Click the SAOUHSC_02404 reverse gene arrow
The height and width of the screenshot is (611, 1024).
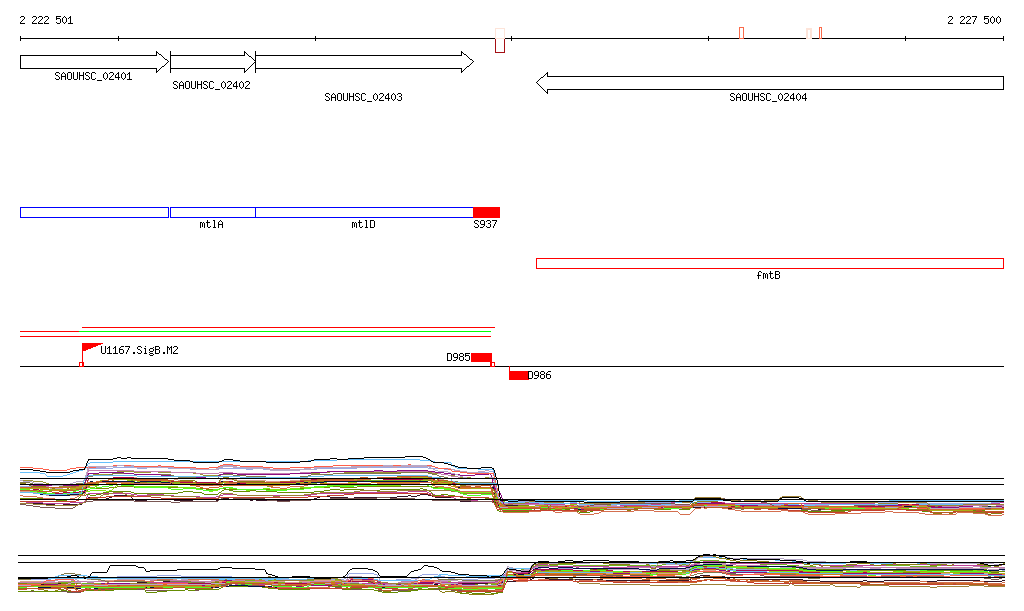tap(770, 83)
